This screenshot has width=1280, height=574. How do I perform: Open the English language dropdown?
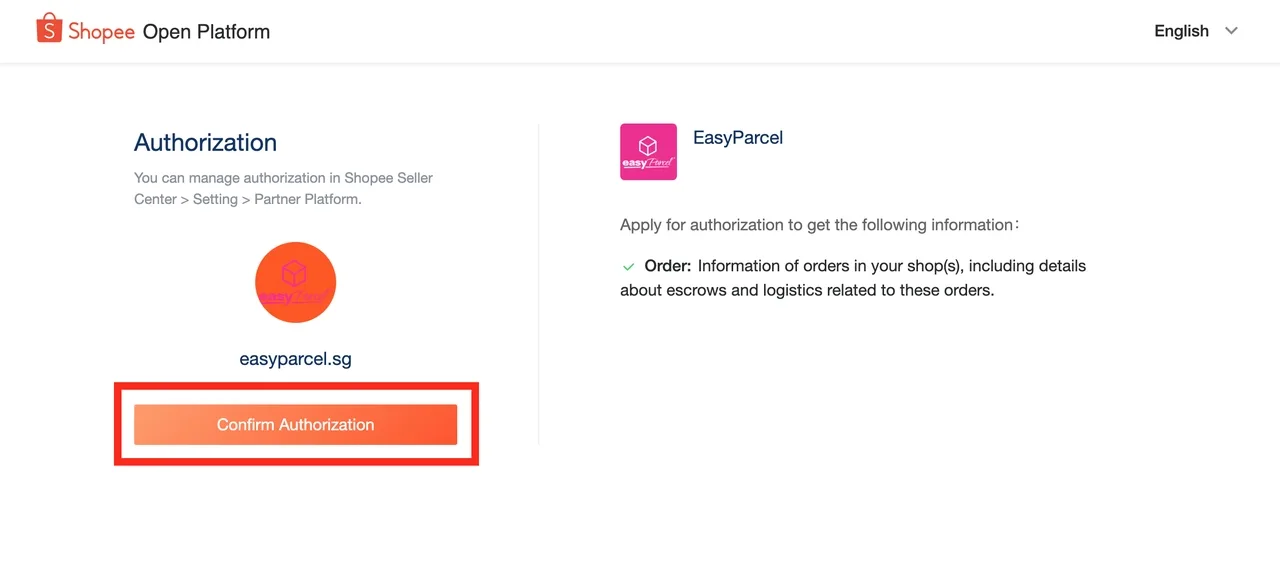pos(1181,31)
